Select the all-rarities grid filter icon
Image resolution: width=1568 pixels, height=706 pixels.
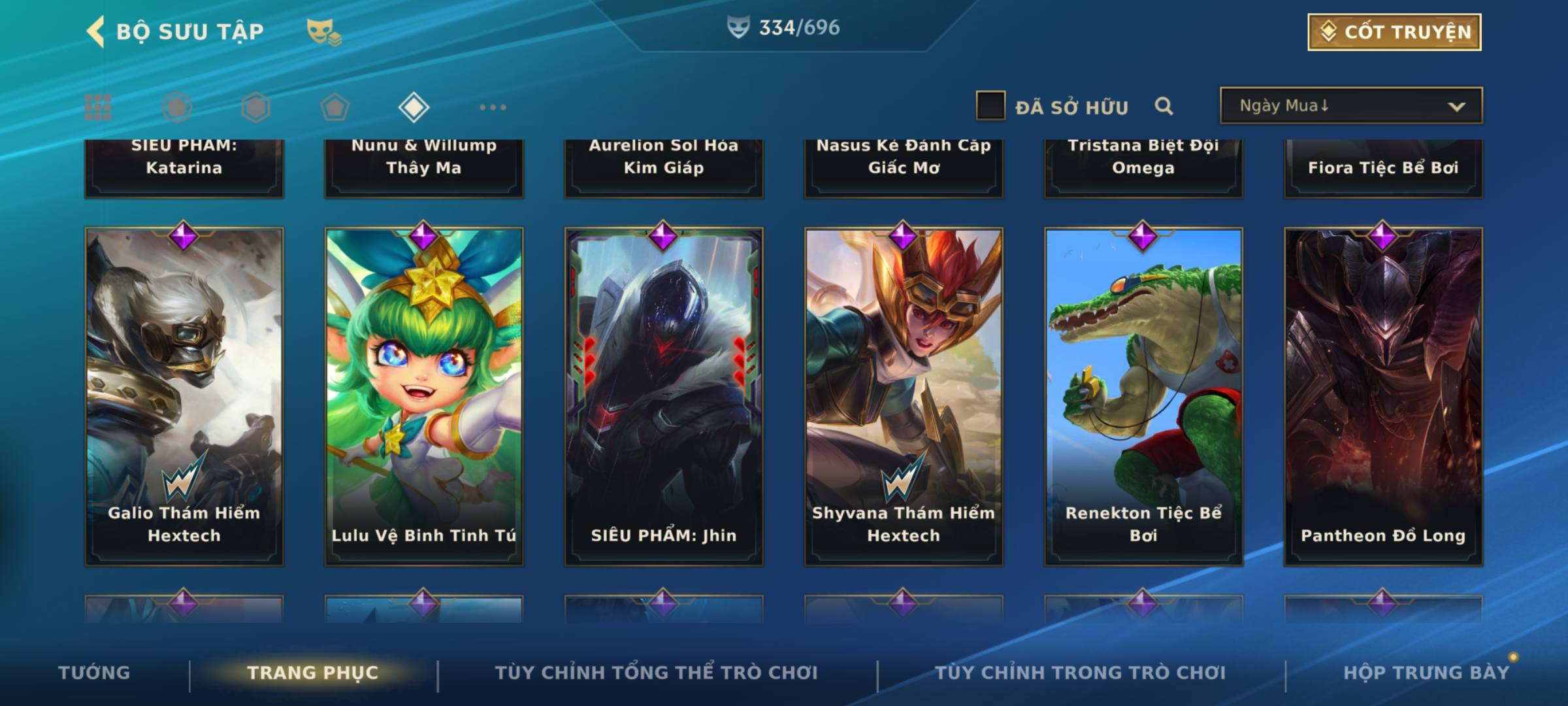[x=98, y=107]
